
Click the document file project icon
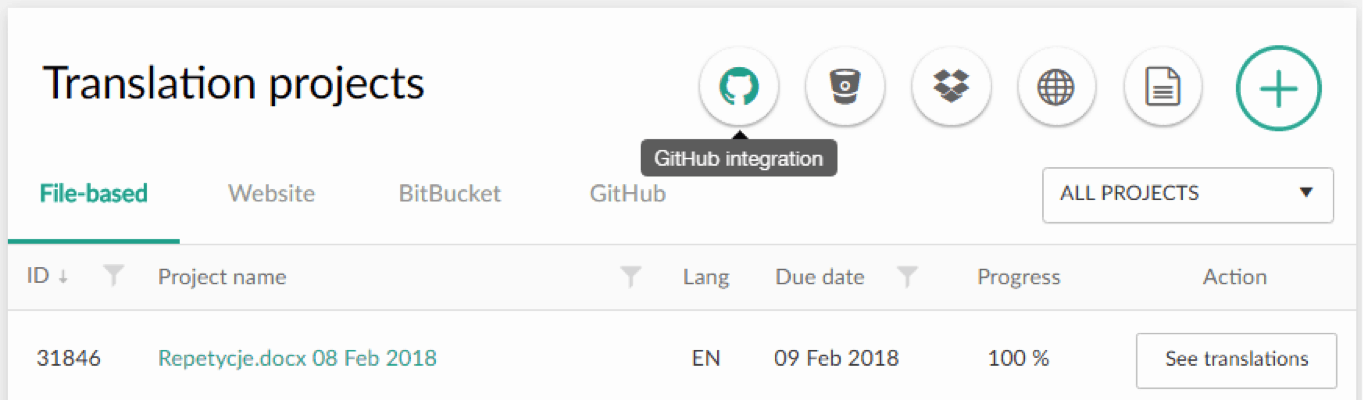(1163, 87)
